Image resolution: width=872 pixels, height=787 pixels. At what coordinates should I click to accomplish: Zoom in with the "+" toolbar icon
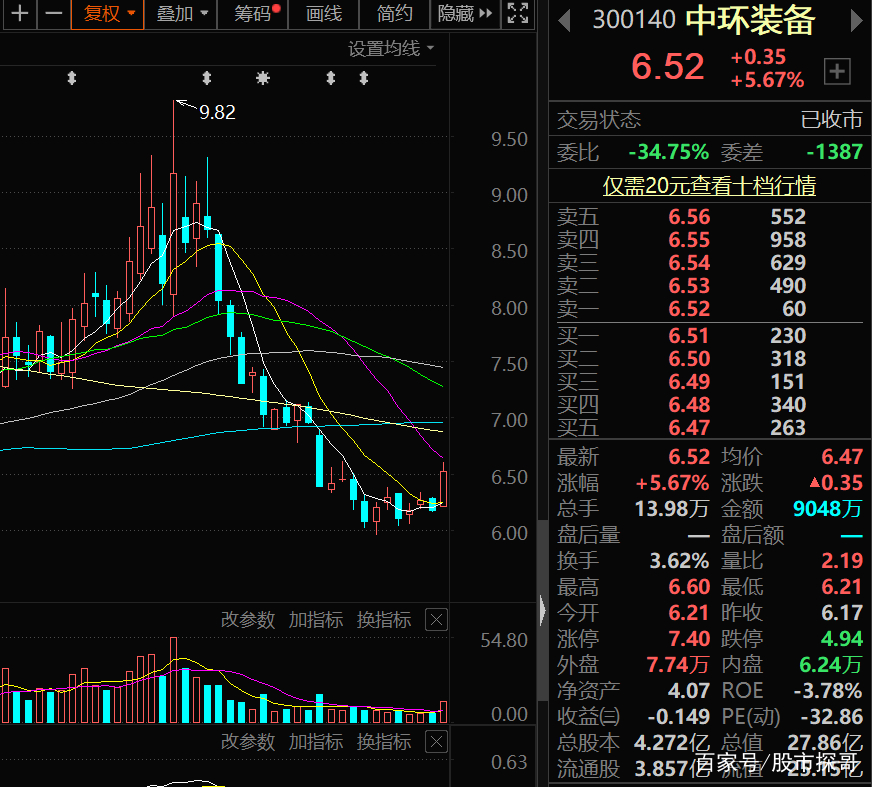point(20,15)
